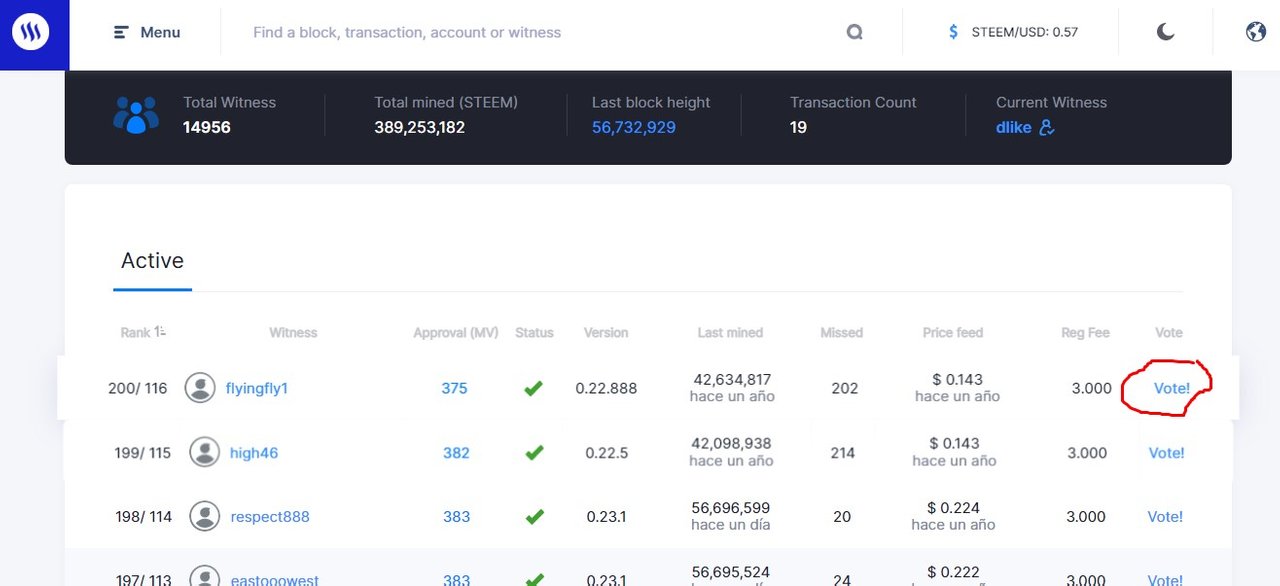
Task: Click rank 199/ 115 cell
Action: [x=143, y=453]
